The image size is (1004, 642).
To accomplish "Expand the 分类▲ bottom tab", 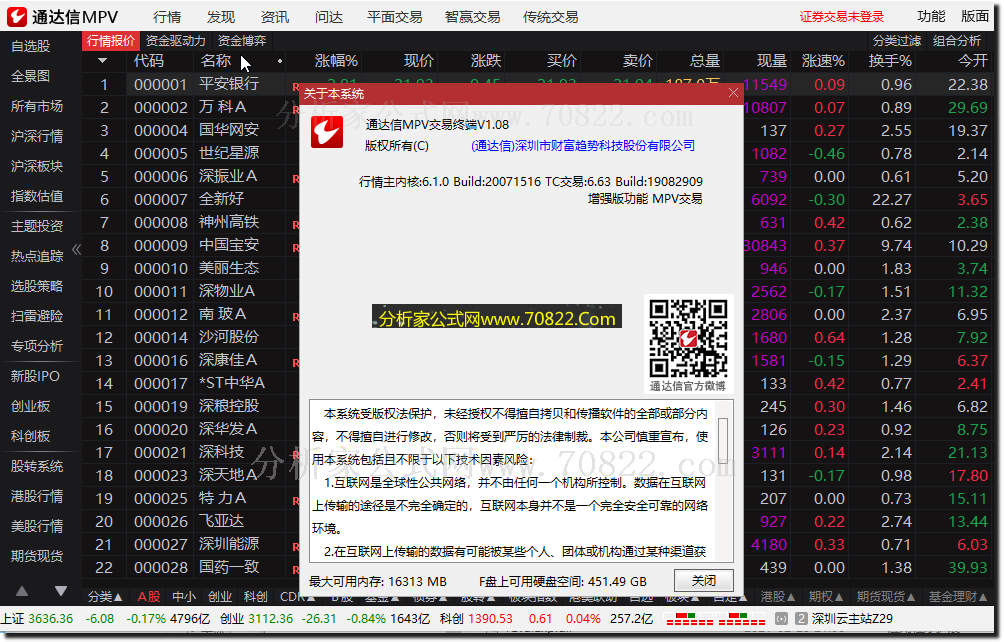I will point(105,597).
